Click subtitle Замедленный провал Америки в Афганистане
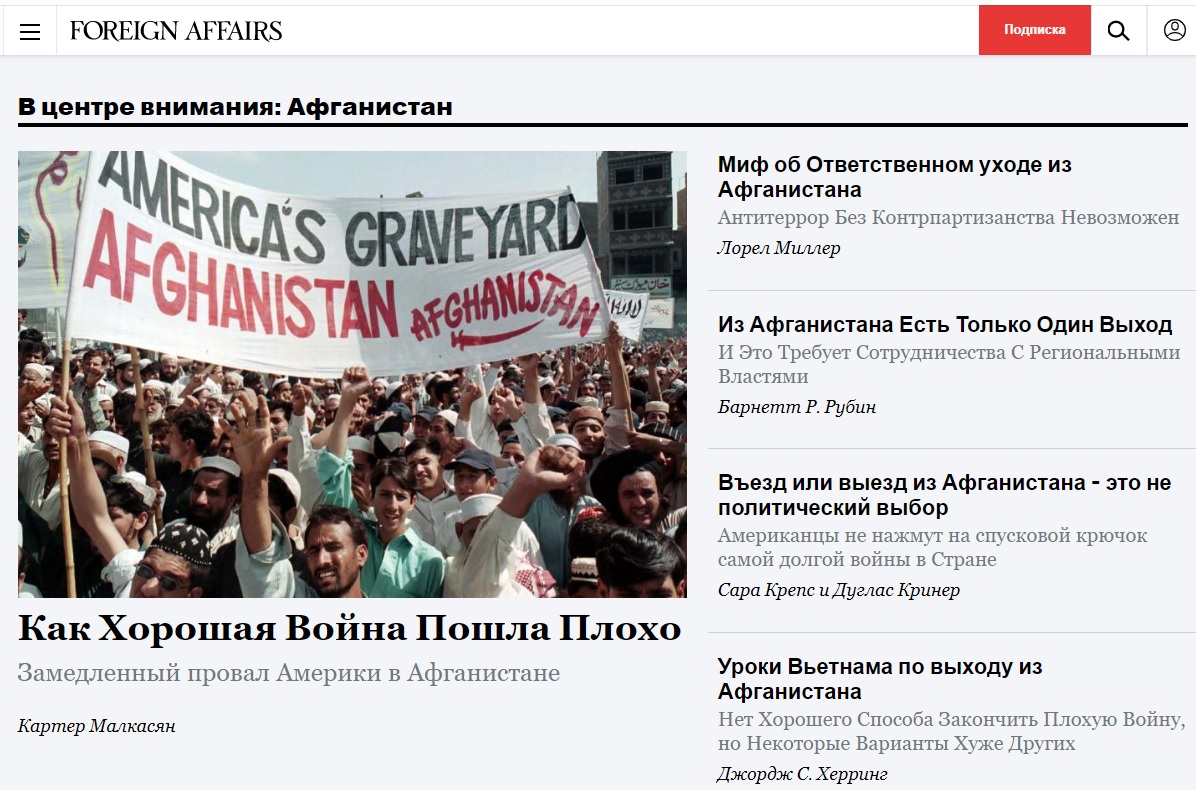The width and height of the screenshot is (1196, 790). pos(288,673)
